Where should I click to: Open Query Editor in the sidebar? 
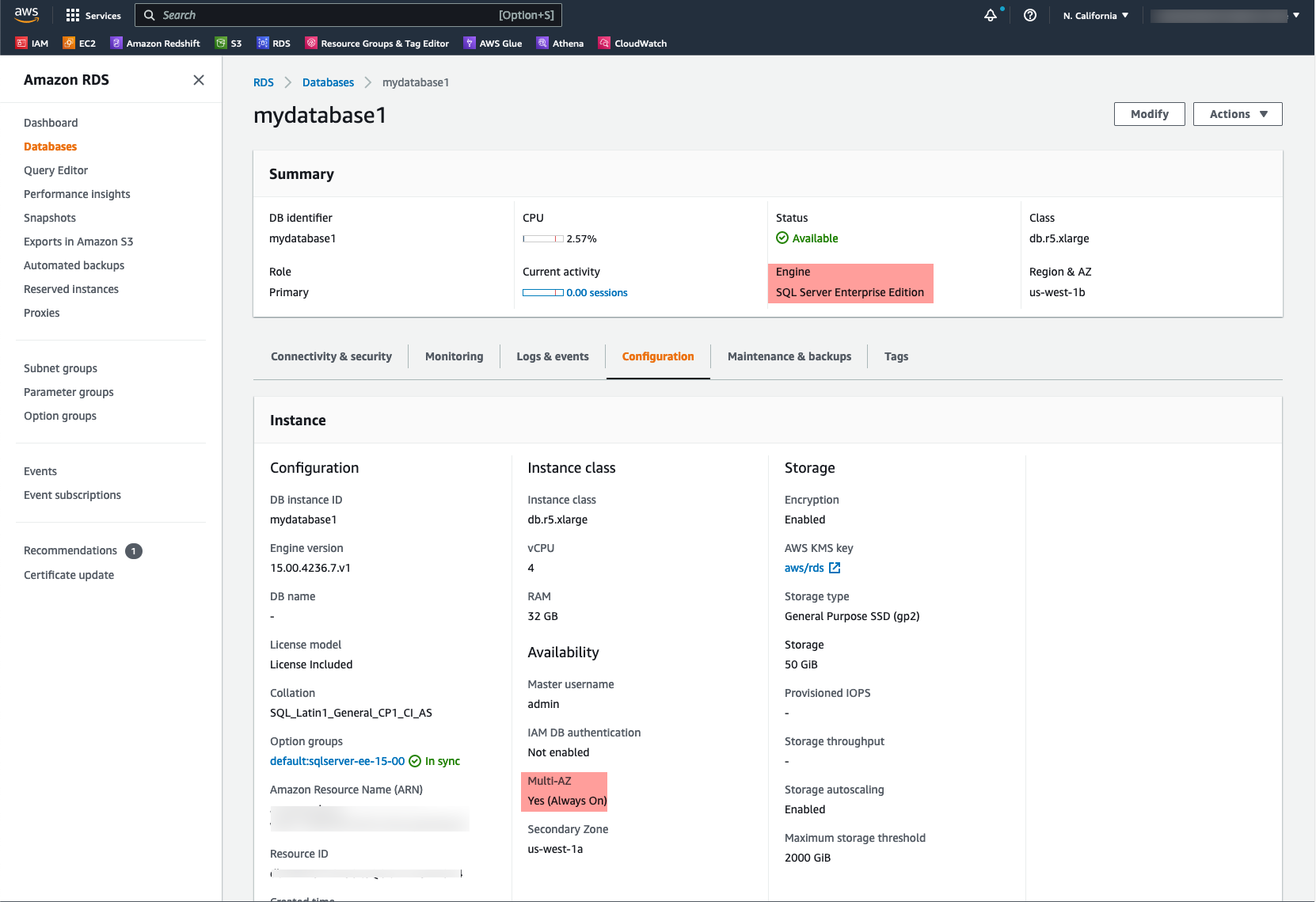pyautogui.click(x=55, y=170)
